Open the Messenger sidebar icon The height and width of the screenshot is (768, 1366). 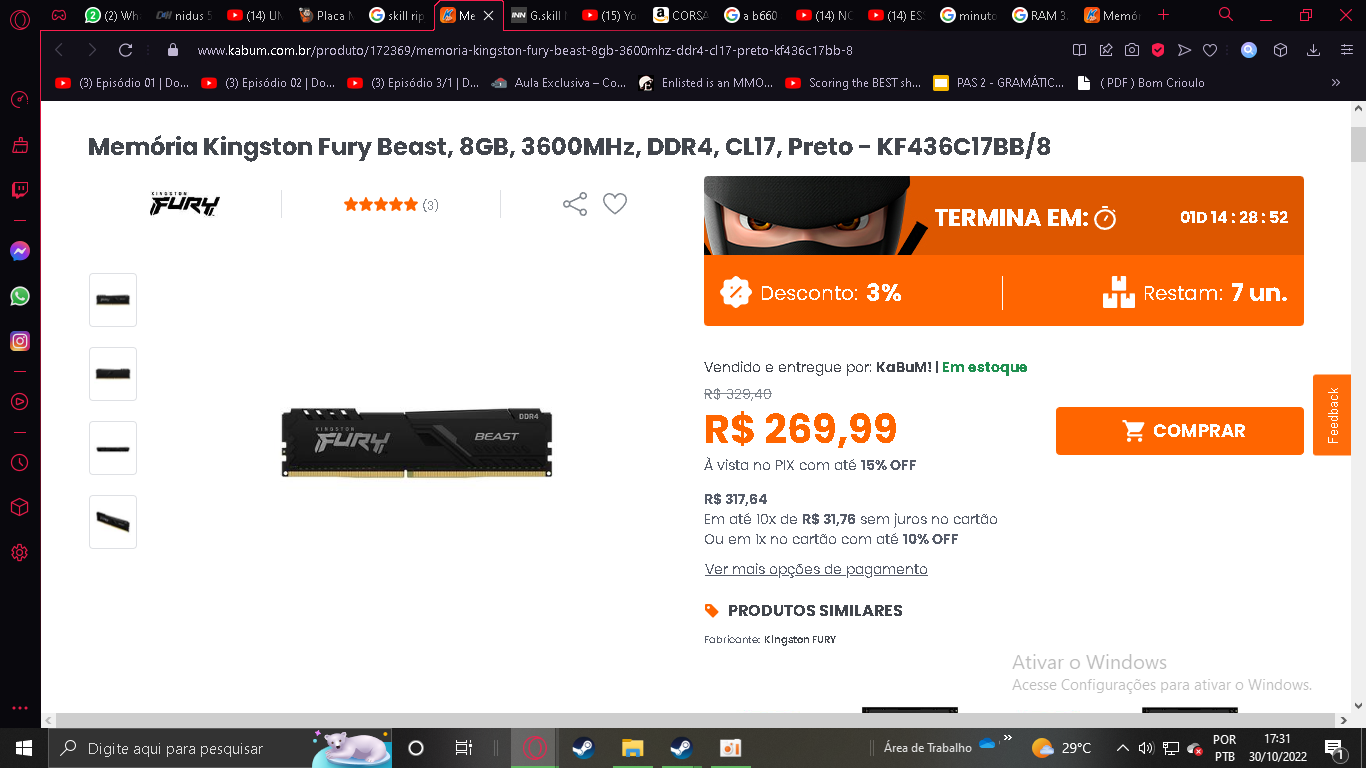20,252
